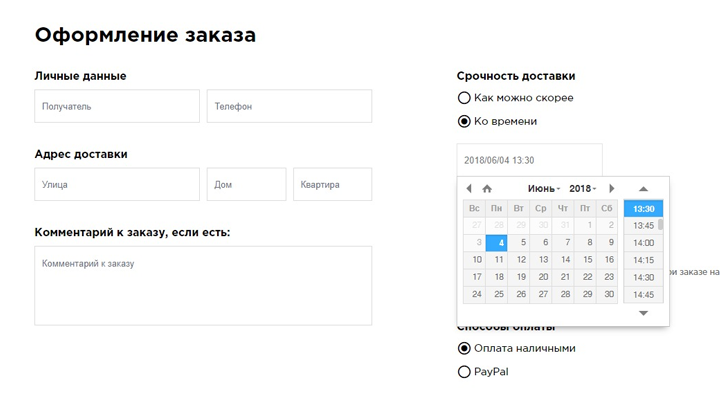Select June 29 in the bottom calendar row
The height and width of the screenshot is (407, 720).
pos(585,294)
